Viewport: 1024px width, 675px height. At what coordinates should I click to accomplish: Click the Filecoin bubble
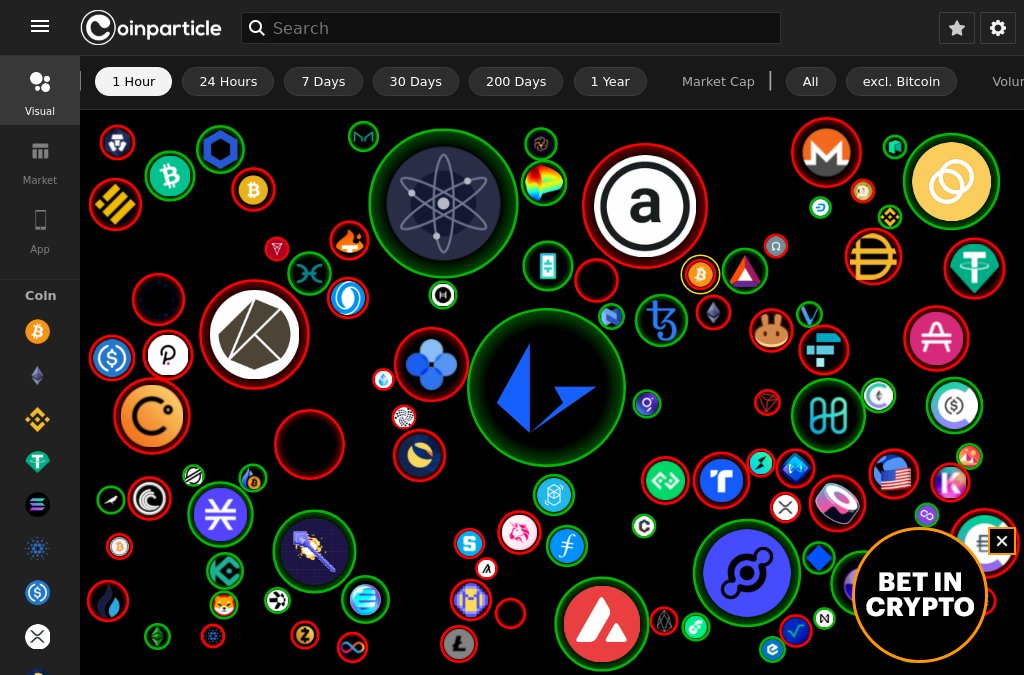566,545
